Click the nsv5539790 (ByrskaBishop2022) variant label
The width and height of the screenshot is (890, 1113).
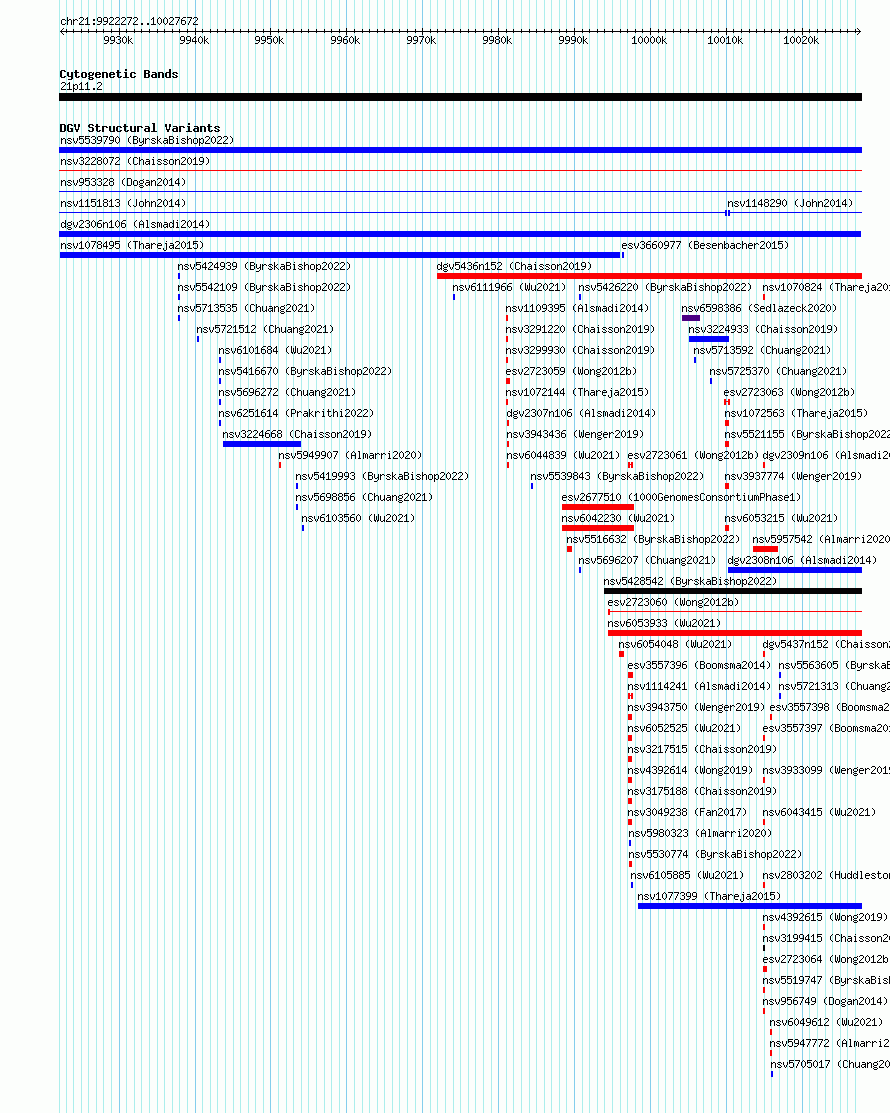point(147,141)
